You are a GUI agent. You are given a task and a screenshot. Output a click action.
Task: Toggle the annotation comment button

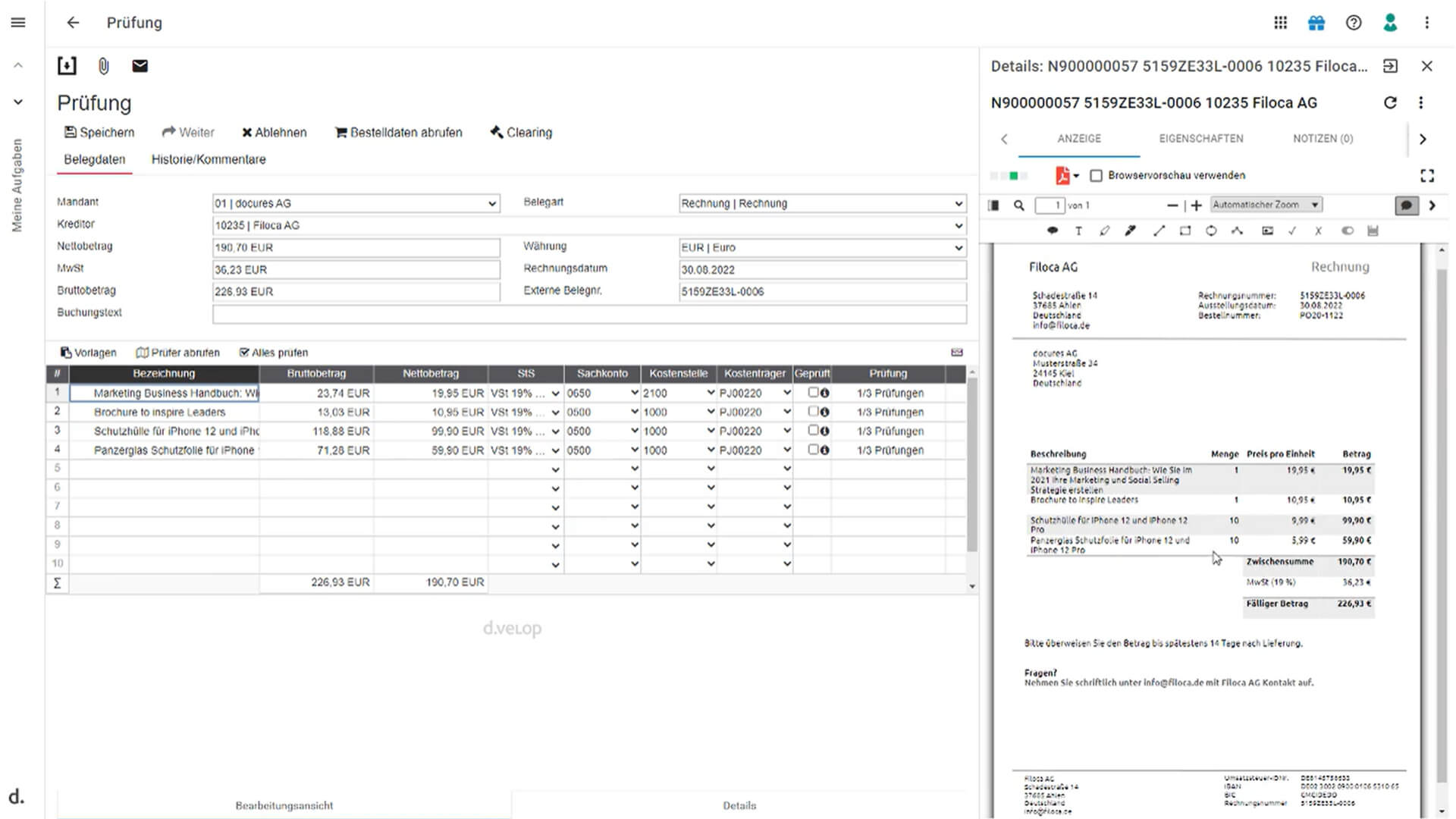(1407, 206)
